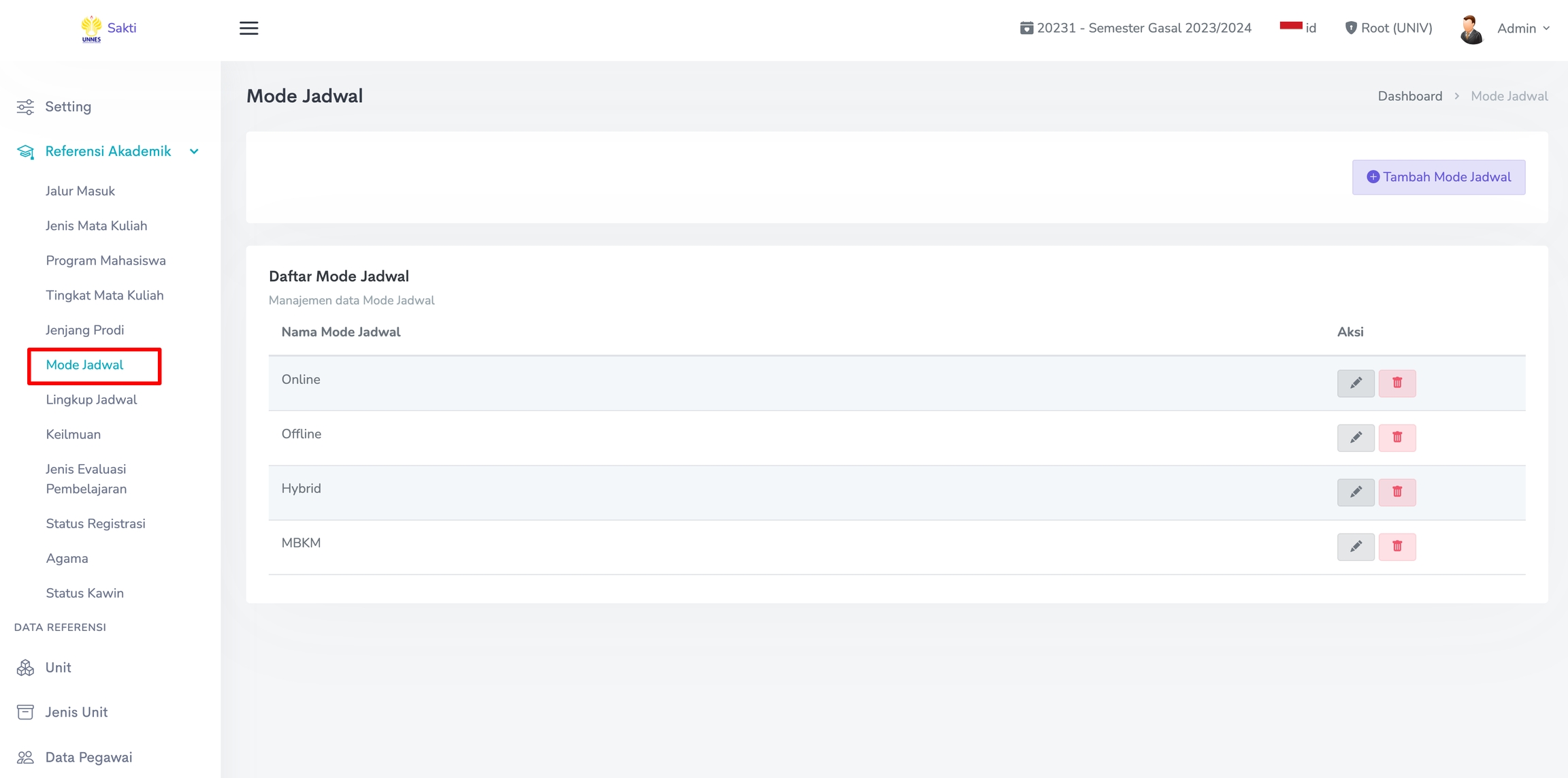Click Tambah Mode Jadwal button
This screenshot has height=778, width=1568.
pos(1438,177)
